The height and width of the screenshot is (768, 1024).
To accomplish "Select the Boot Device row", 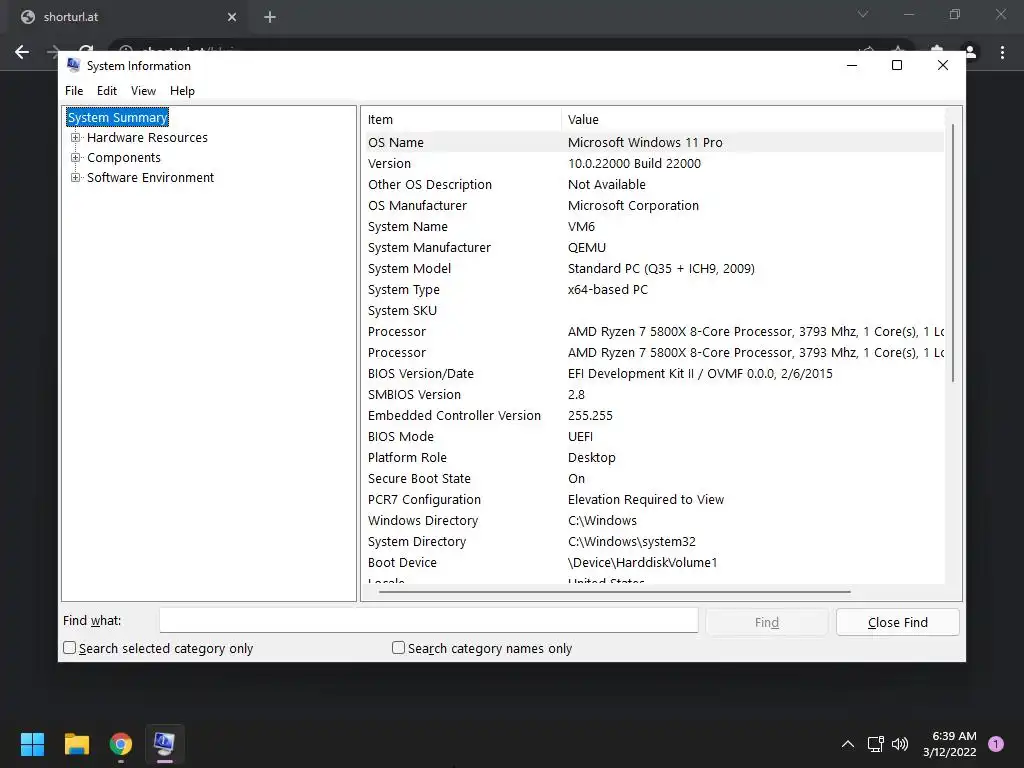I will (654, 562).
